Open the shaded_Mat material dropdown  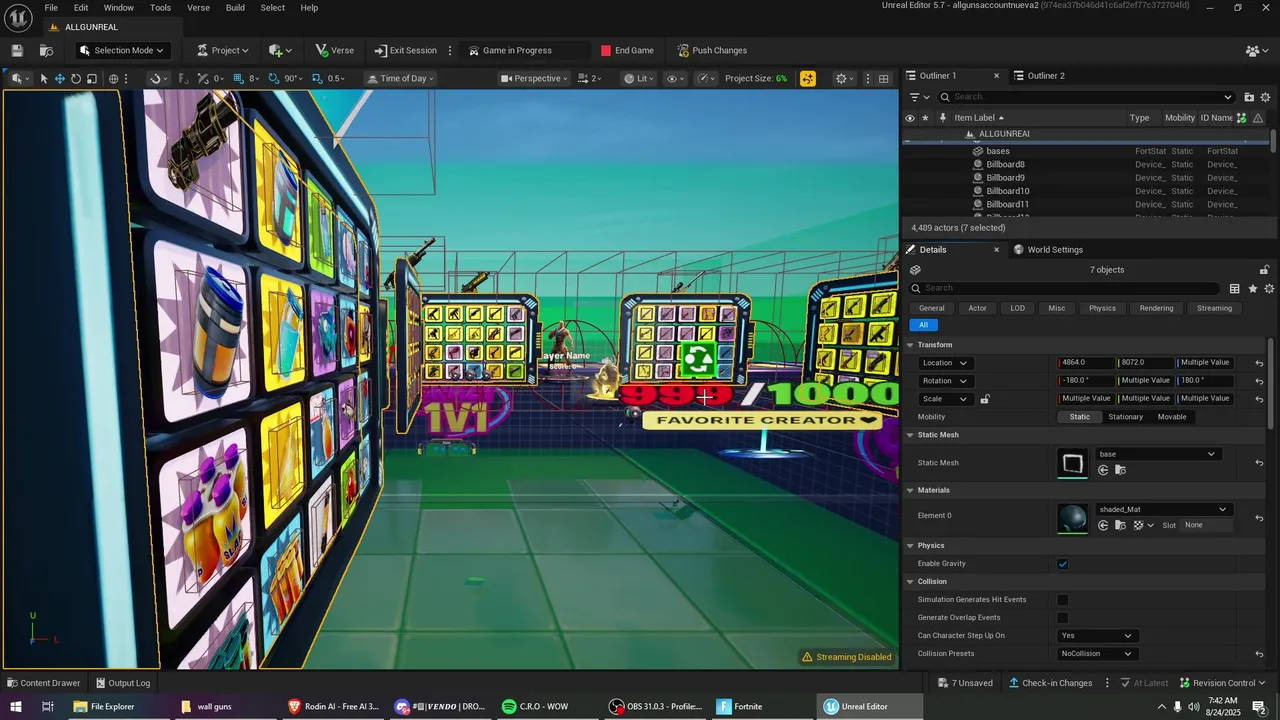tap(1163, 509)
